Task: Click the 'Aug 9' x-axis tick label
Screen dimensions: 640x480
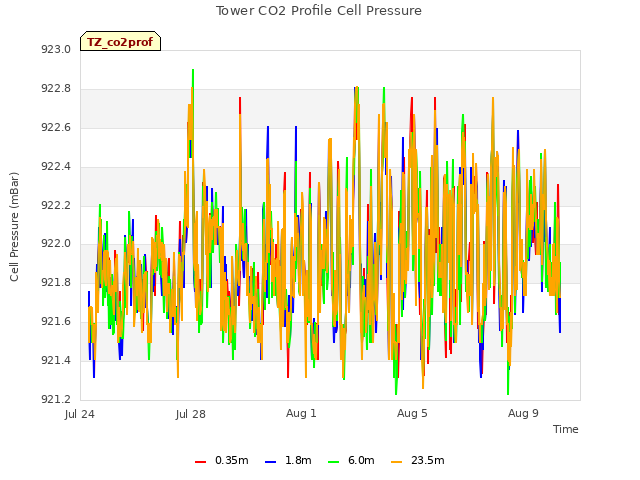Action: [x=523, y=413]
